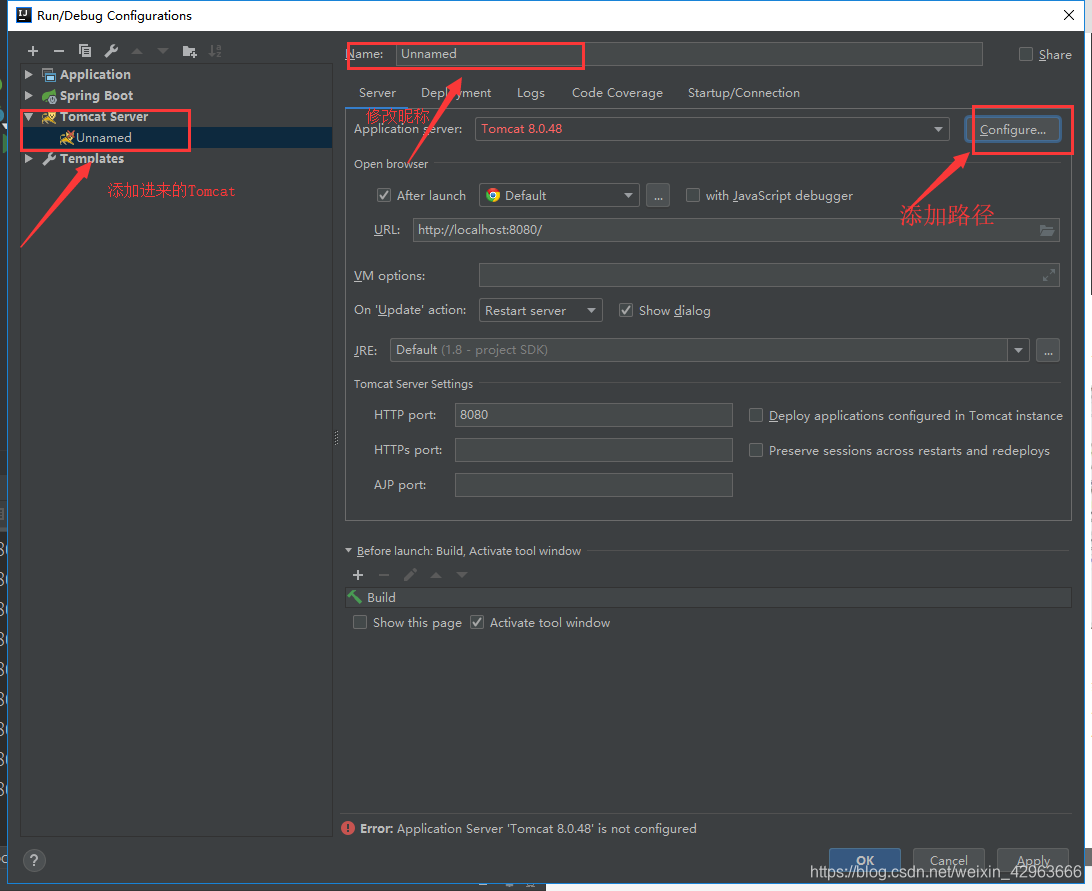The width and height of the screenshot is (1092, 891).
Task: Select the Build task row
Action: pos(708,598)
